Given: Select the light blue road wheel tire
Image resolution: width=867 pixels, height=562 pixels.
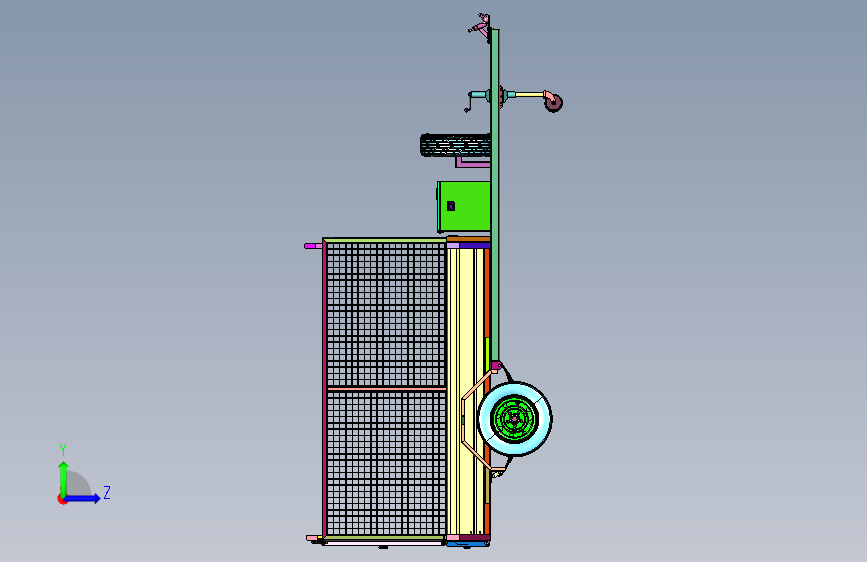Looking at the screenshot, I should 515,419.
